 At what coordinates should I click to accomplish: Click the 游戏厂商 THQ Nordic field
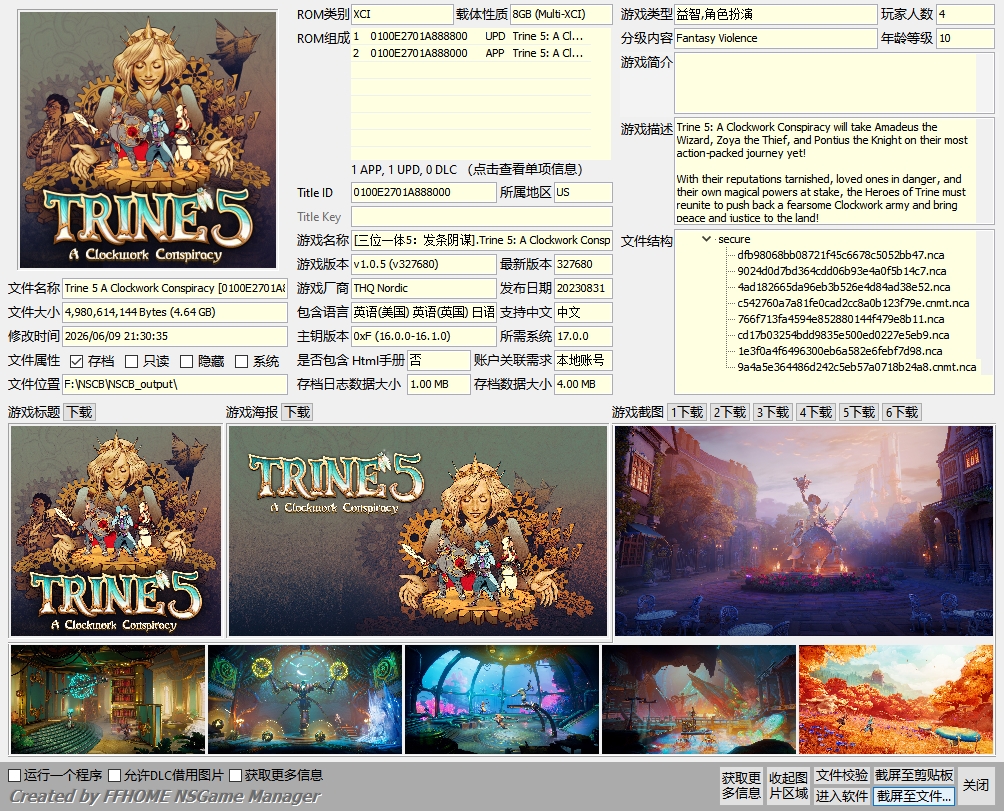pyautogui.click(x=423, y=288)
